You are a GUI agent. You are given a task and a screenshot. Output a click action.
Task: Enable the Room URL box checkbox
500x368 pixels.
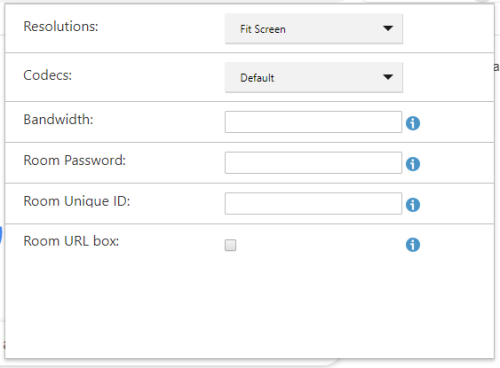[x=230, y=245]
